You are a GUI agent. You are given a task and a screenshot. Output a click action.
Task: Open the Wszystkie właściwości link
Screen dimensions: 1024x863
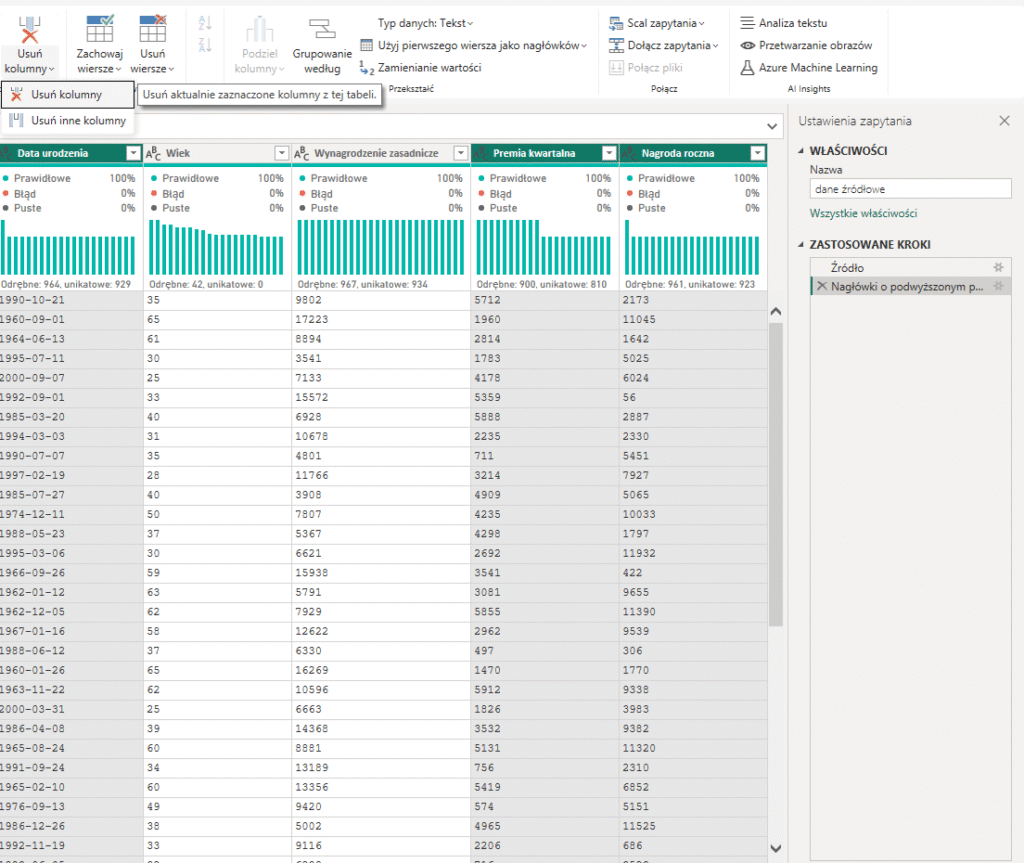tap(862, 213)
